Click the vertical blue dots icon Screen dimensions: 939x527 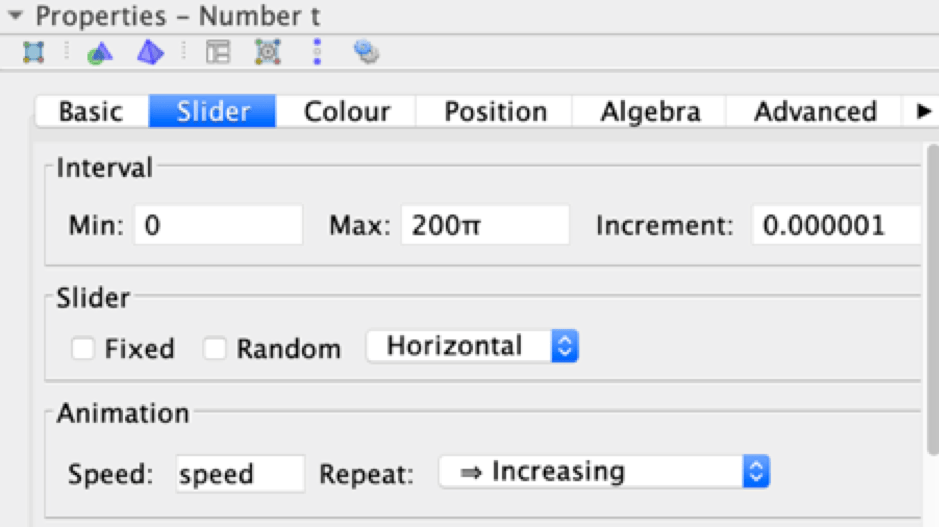317,52
